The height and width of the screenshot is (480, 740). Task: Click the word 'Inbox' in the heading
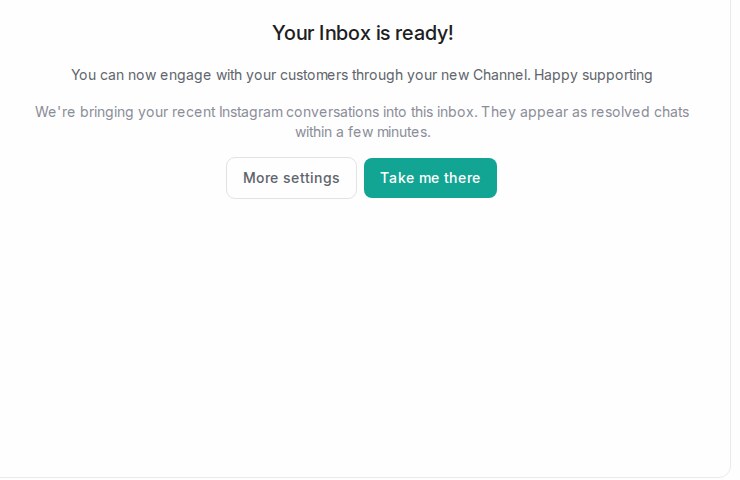pos(345,33)
